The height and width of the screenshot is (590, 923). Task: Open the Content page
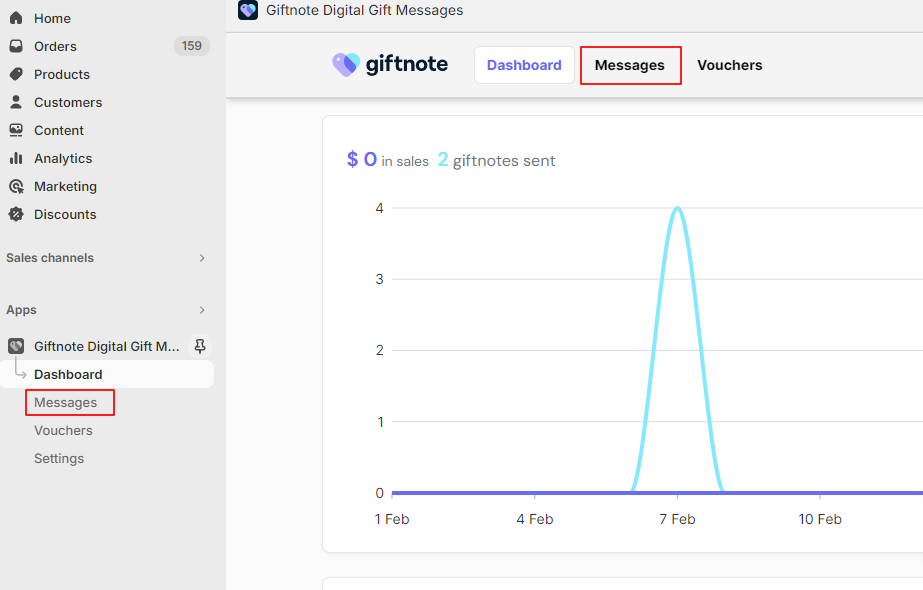pyautogui.click(x=59, y=130)
